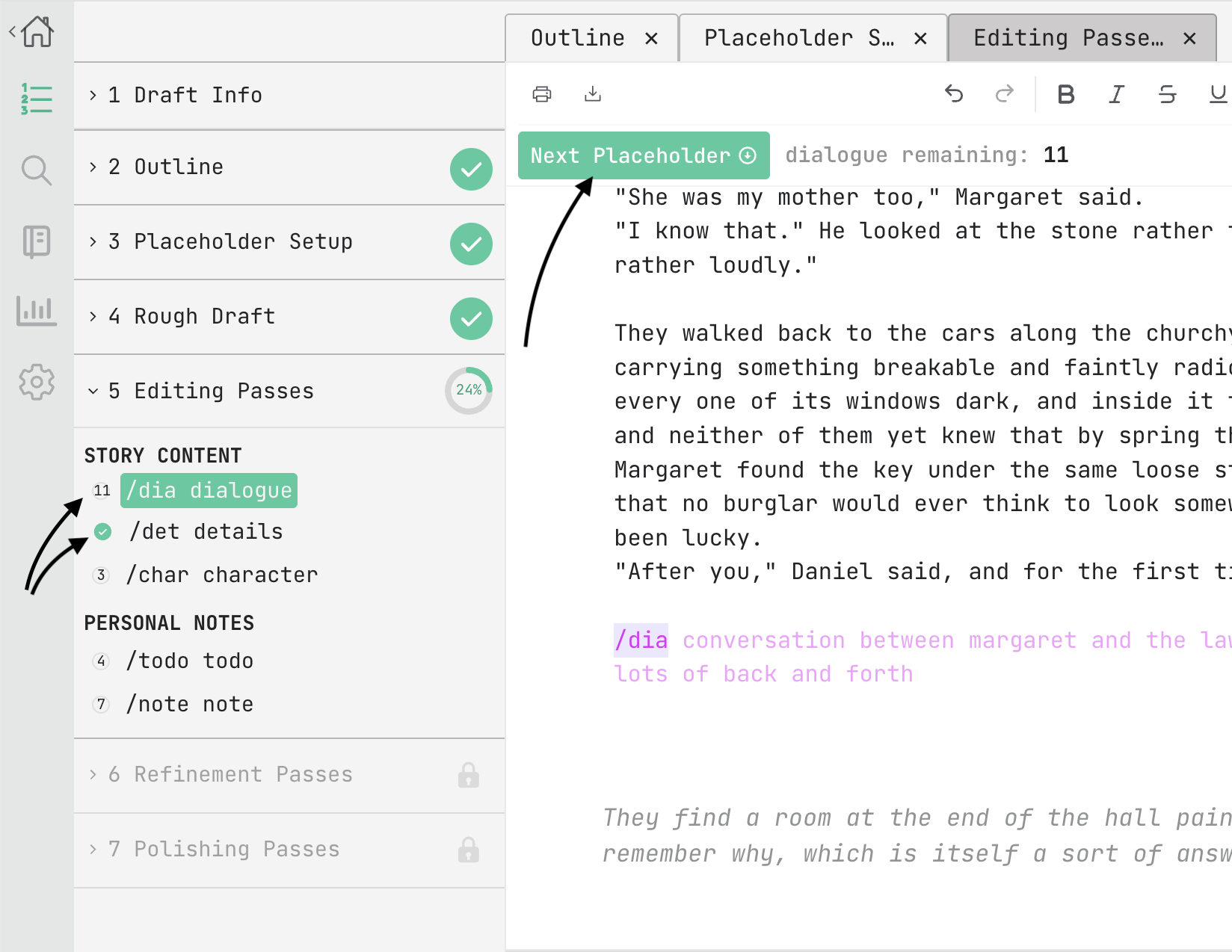Click the locked Polishing Passes padlock

pos(469,850)
